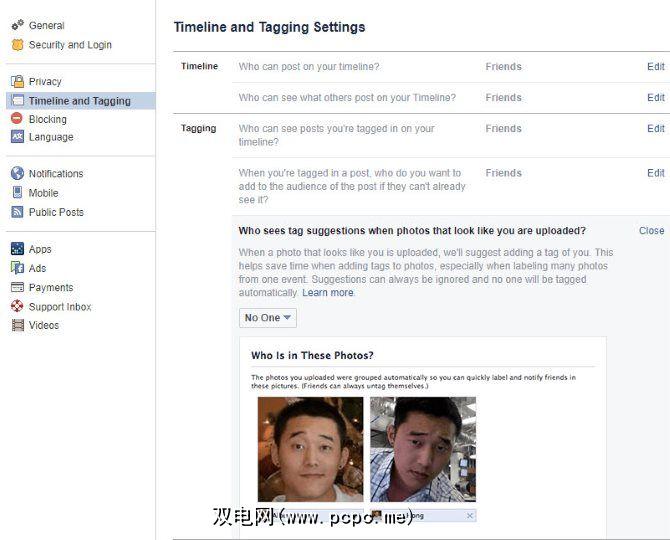Open the Language settings icon
670x540 pixels.
click(17, 137)
